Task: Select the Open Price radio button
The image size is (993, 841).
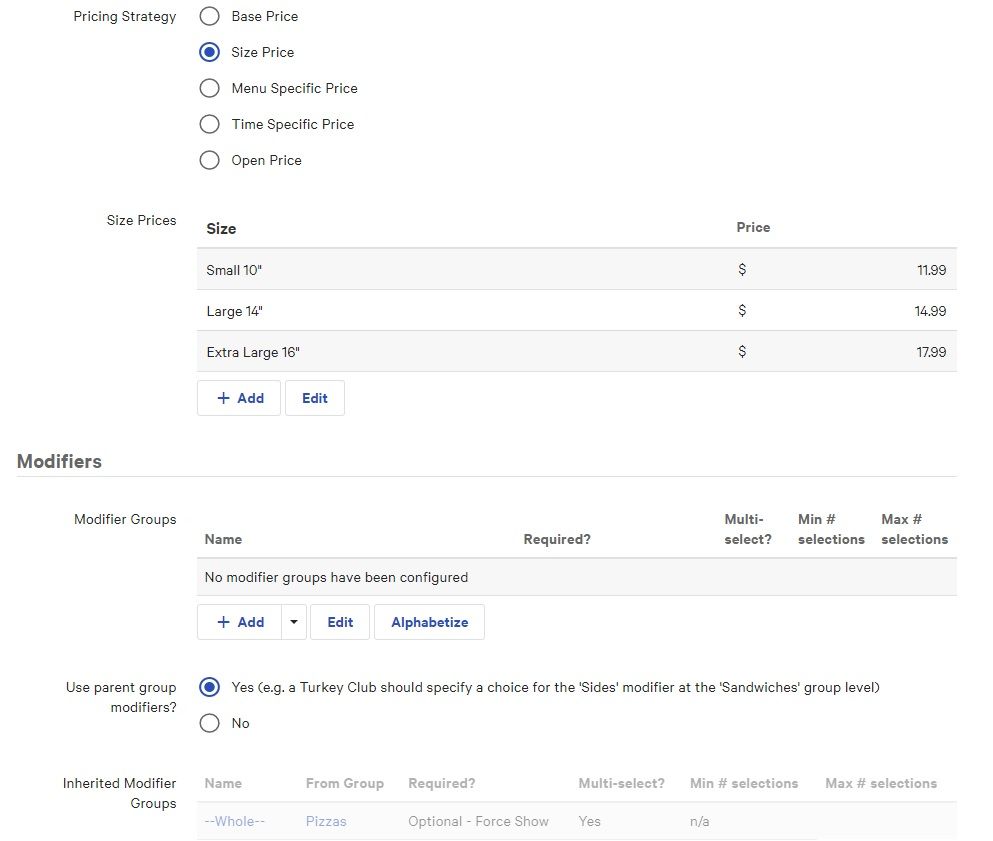Action: tap(209, 161)
